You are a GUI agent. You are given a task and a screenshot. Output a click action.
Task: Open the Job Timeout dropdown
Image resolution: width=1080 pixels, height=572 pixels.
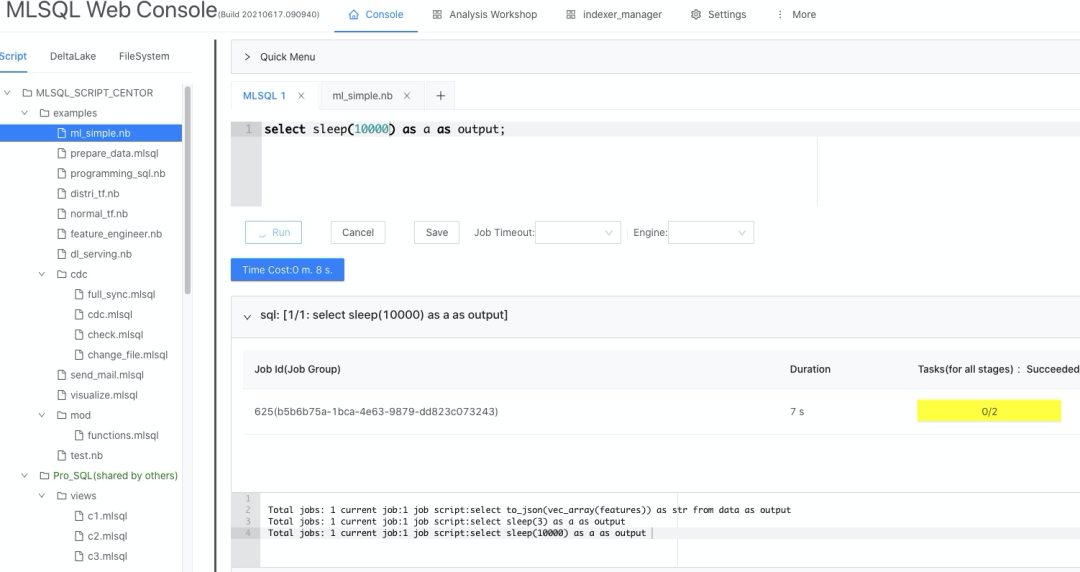[x=578, y=233]
